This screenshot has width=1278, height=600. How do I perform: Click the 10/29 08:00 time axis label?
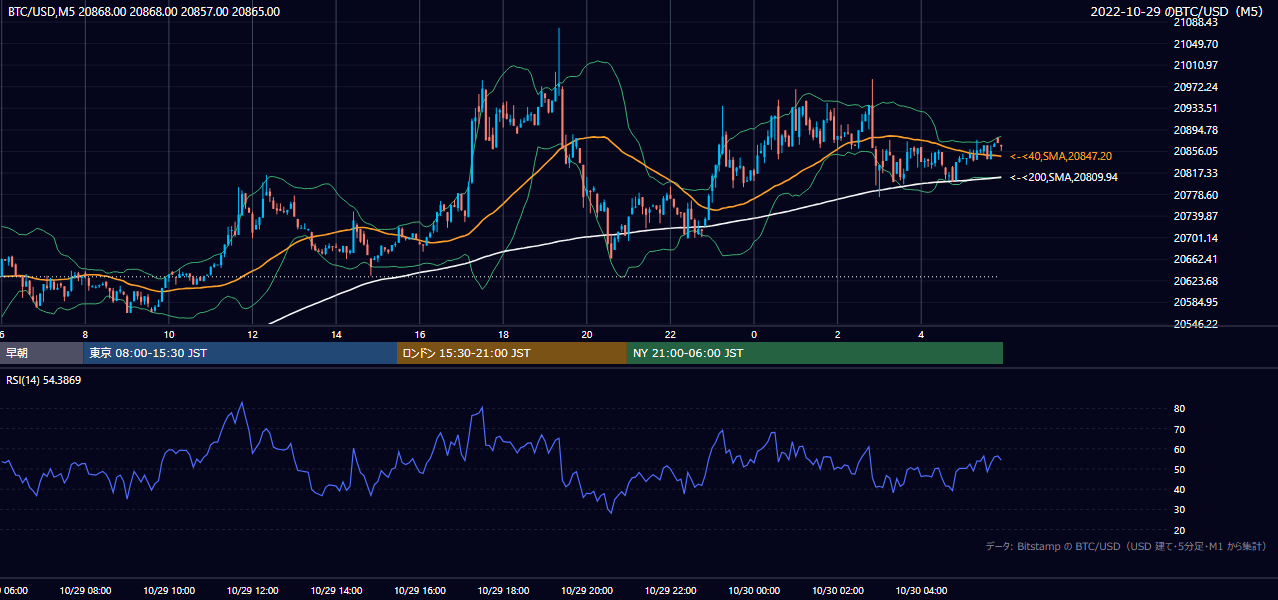click(x=85, y=592)
